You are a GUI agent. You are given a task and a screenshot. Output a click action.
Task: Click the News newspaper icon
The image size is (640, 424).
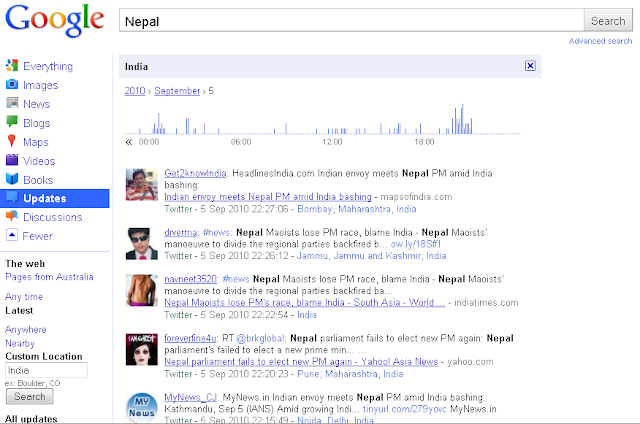pos(12,103)
